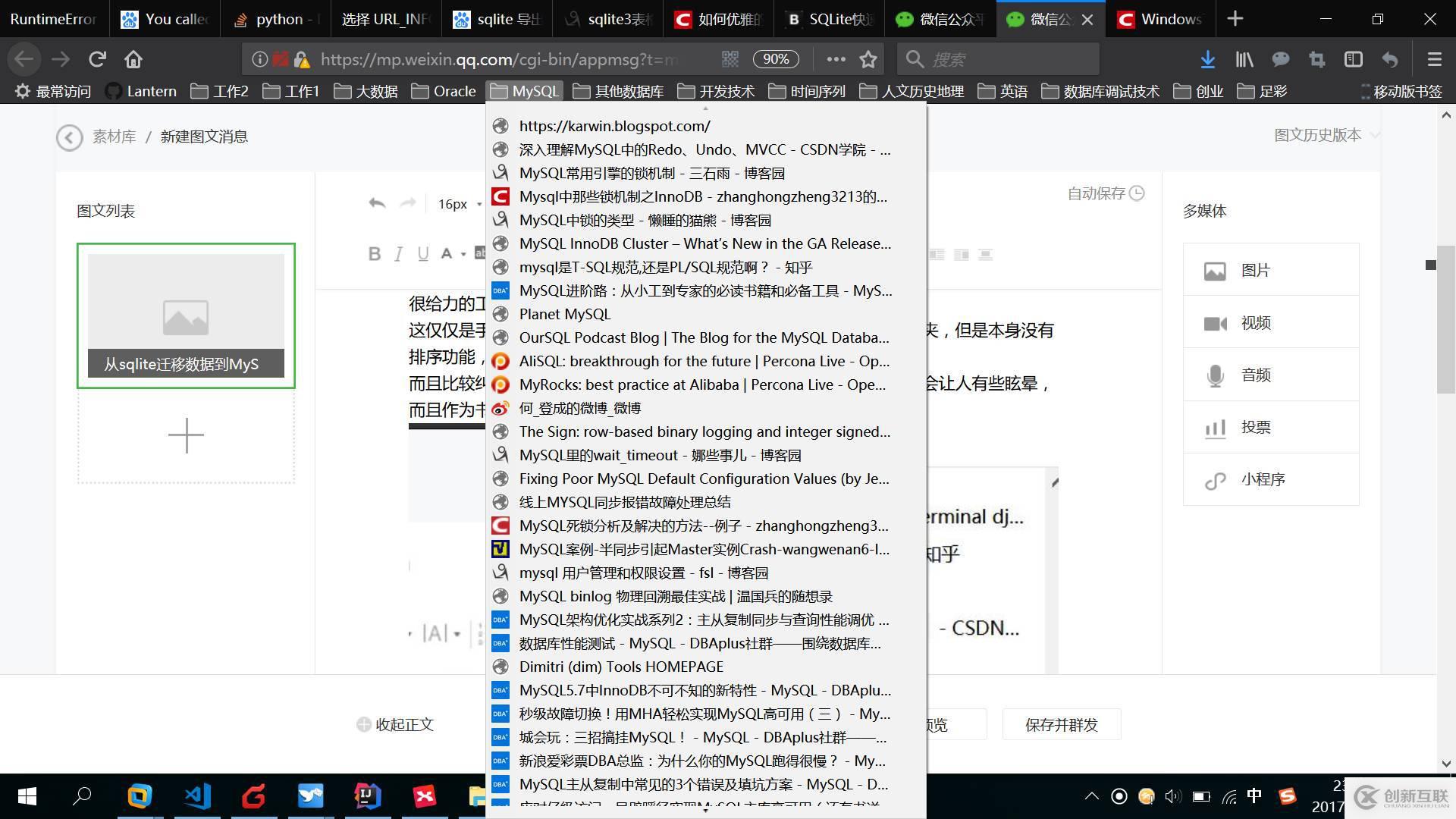Switch to the python tab
This screenshot has height=819, width=1456.
[275, 19]
